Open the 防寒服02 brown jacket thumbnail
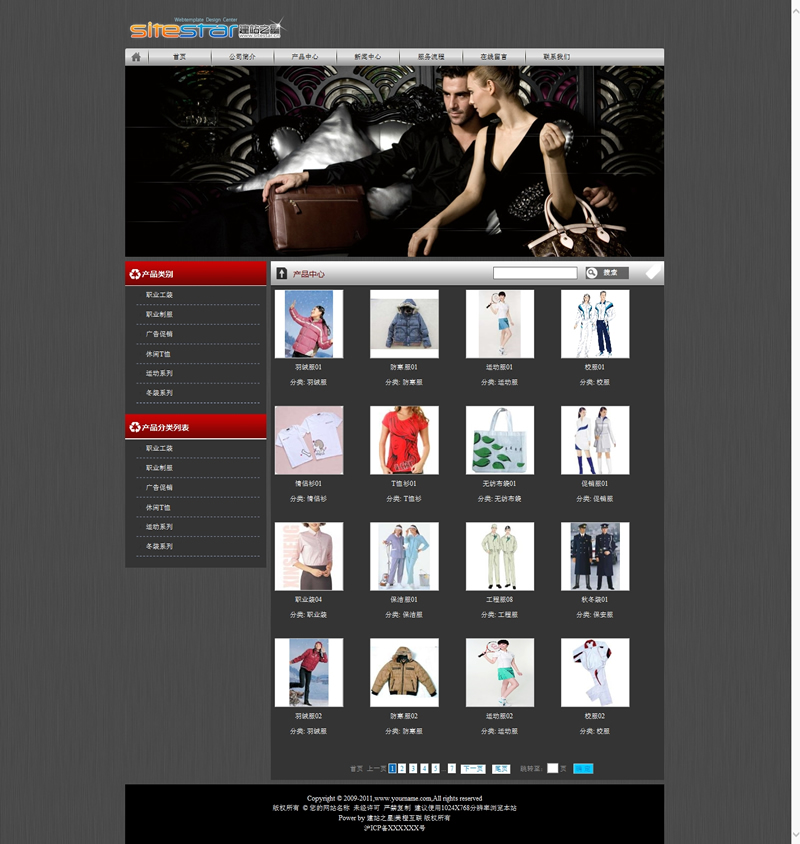The width and height of the screenshot is (800, 844). coord(404,672)
